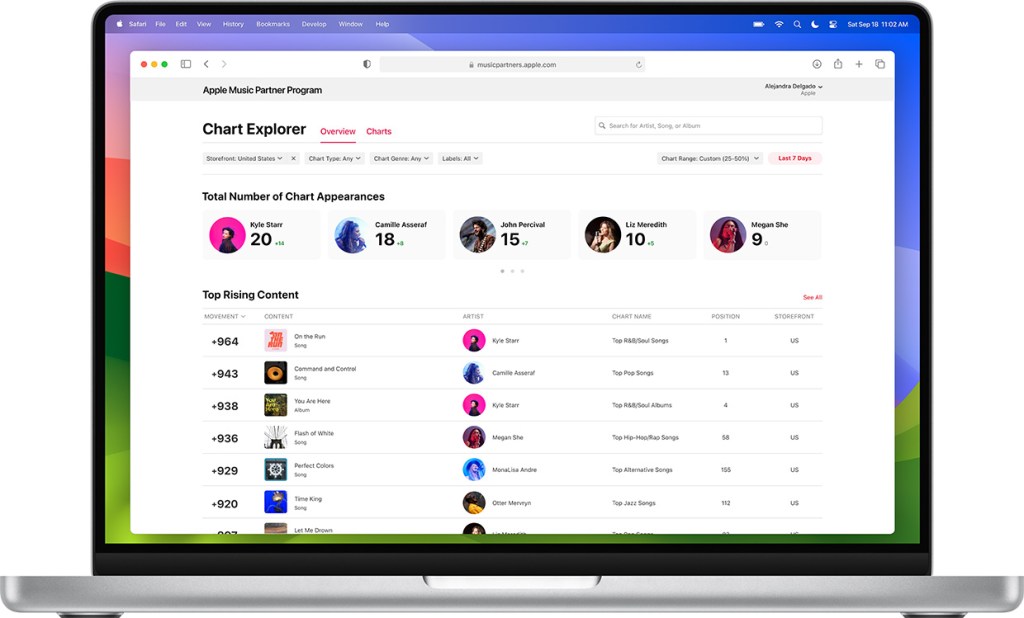The height and width of the screenshot is (618, 1024).
Task: Open the File menu
Action: [x=161, y=24]
